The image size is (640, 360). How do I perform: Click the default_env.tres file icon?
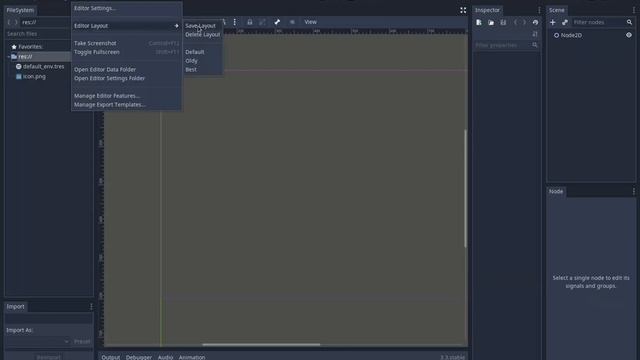tap(18, 66)
